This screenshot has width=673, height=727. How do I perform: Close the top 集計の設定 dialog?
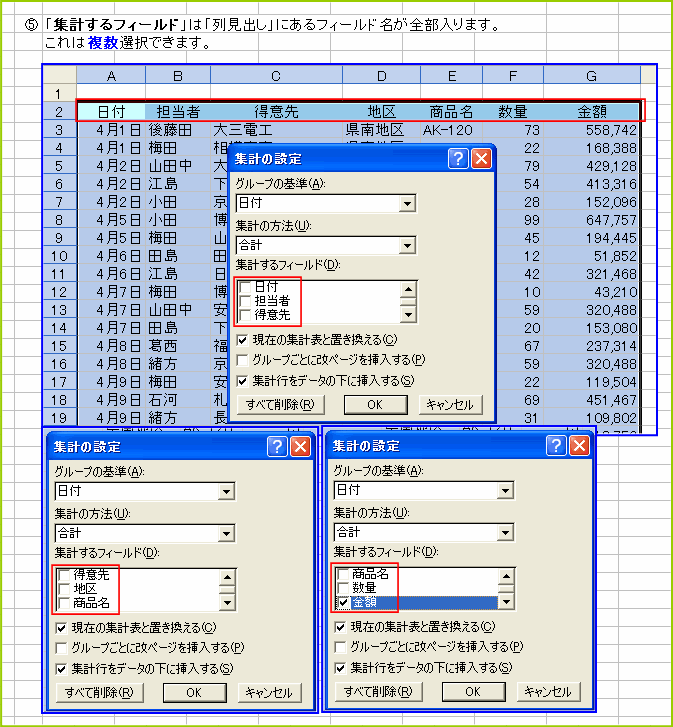click(x=481, y=159)
